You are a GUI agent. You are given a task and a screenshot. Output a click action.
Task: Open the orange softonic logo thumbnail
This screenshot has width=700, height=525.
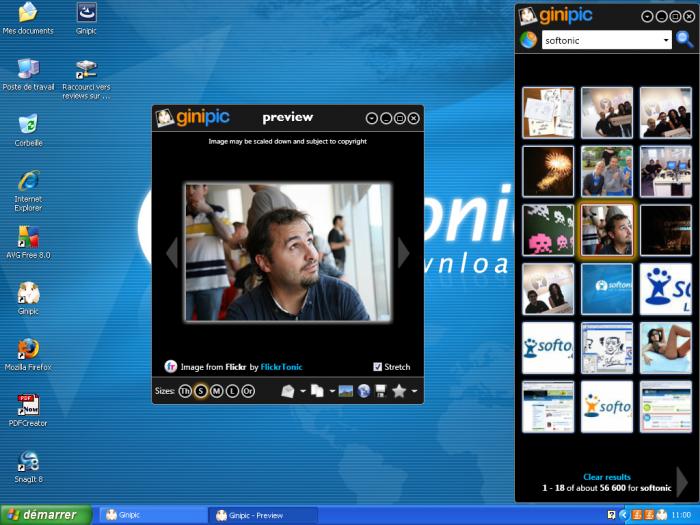pyautogui.click(x=607, y=407)
